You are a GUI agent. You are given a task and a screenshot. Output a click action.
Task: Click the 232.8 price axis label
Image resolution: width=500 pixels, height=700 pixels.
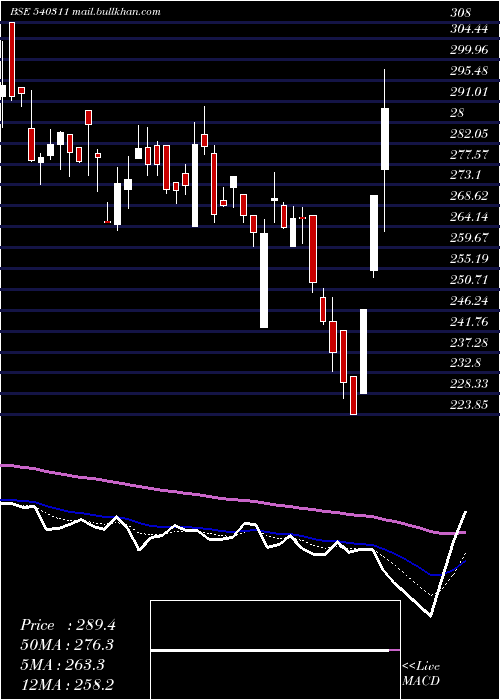coord(465,363)
